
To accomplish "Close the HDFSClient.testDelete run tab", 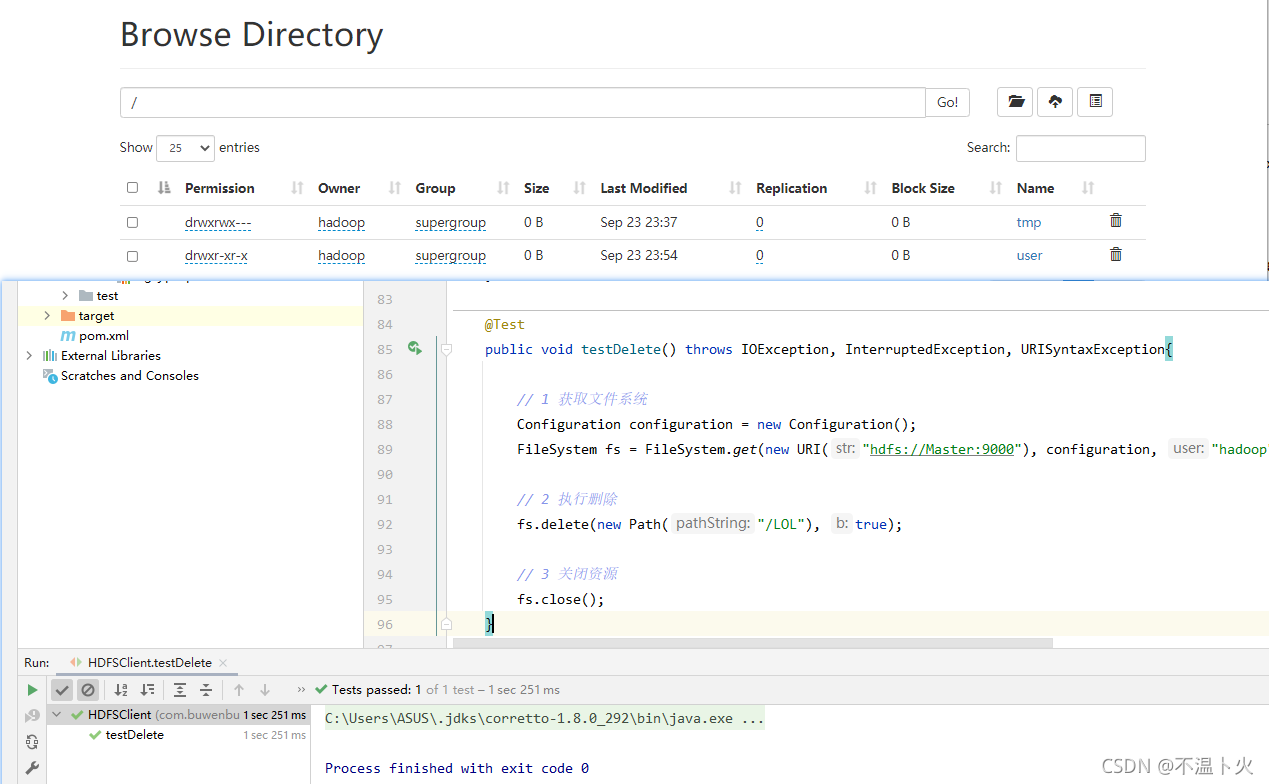I will coord(223,663).
